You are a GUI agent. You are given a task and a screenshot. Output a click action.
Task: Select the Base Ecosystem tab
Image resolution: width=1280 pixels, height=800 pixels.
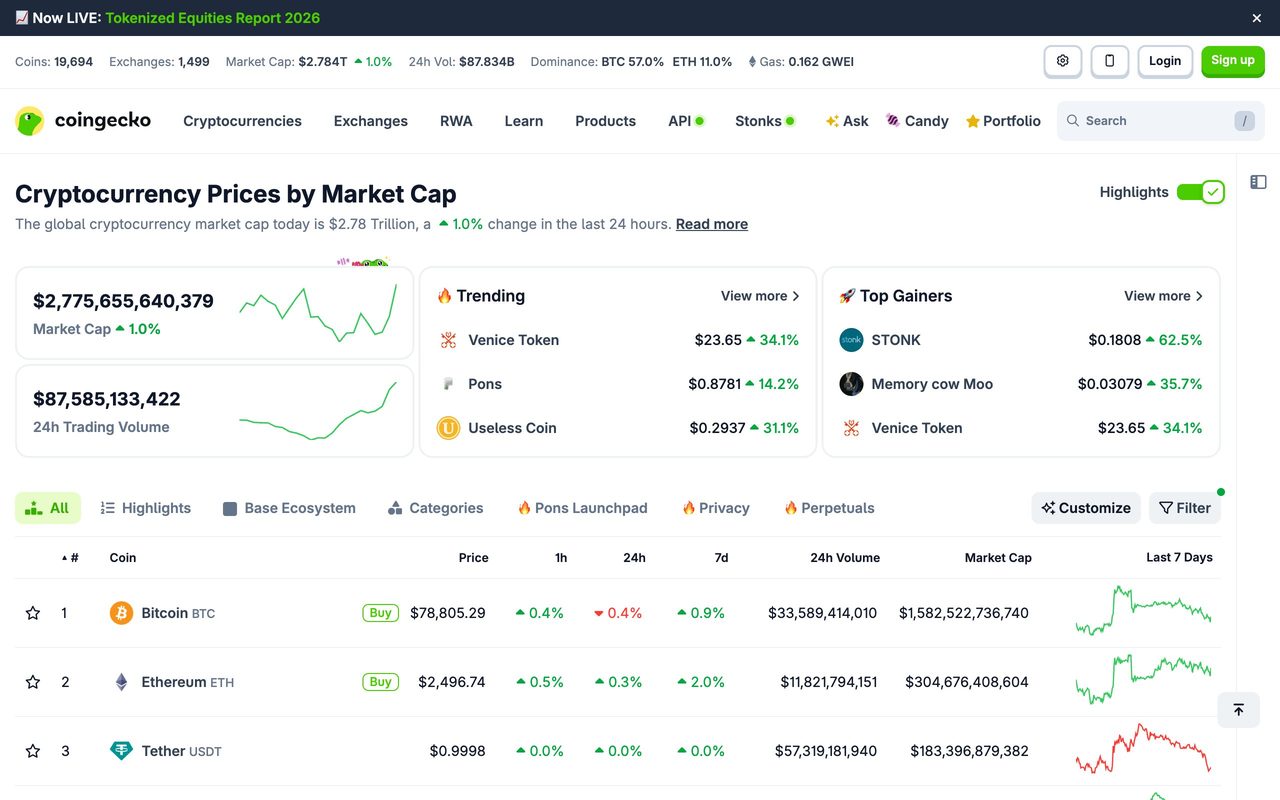tap(289, 508)
